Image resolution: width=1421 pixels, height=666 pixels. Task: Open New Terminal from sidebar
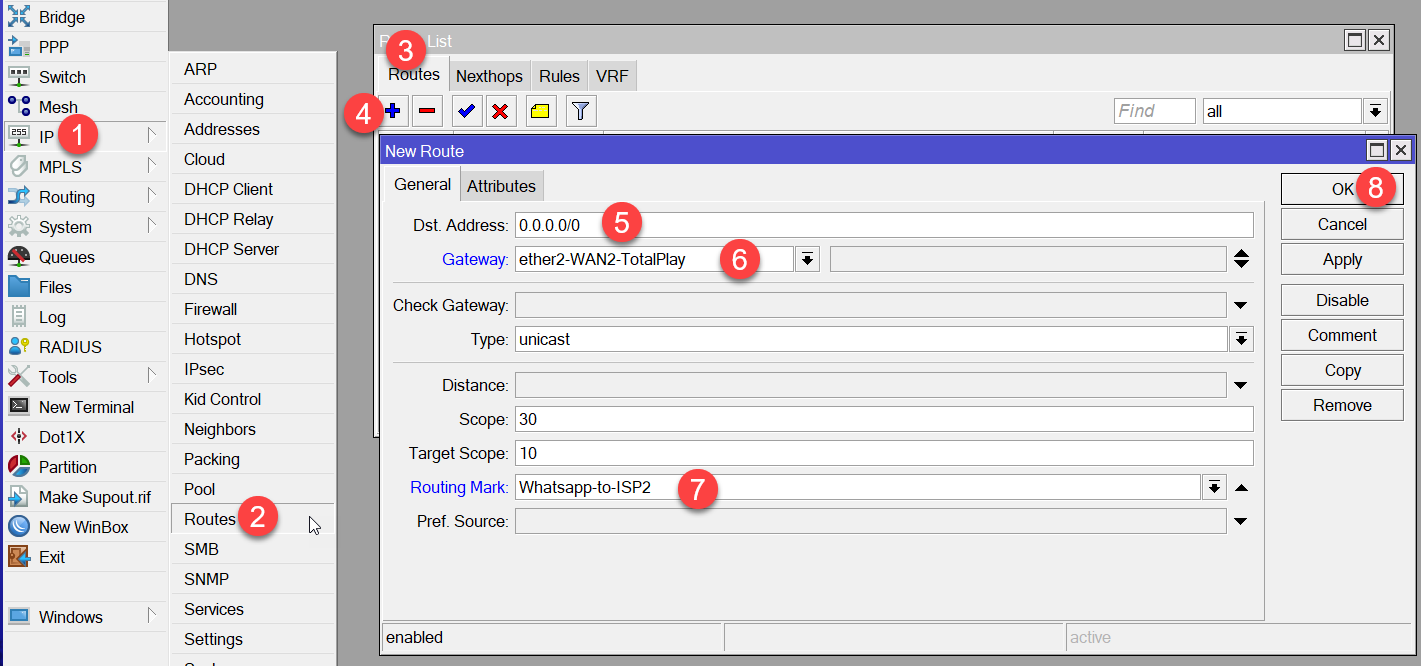click(x=86, y=407)
